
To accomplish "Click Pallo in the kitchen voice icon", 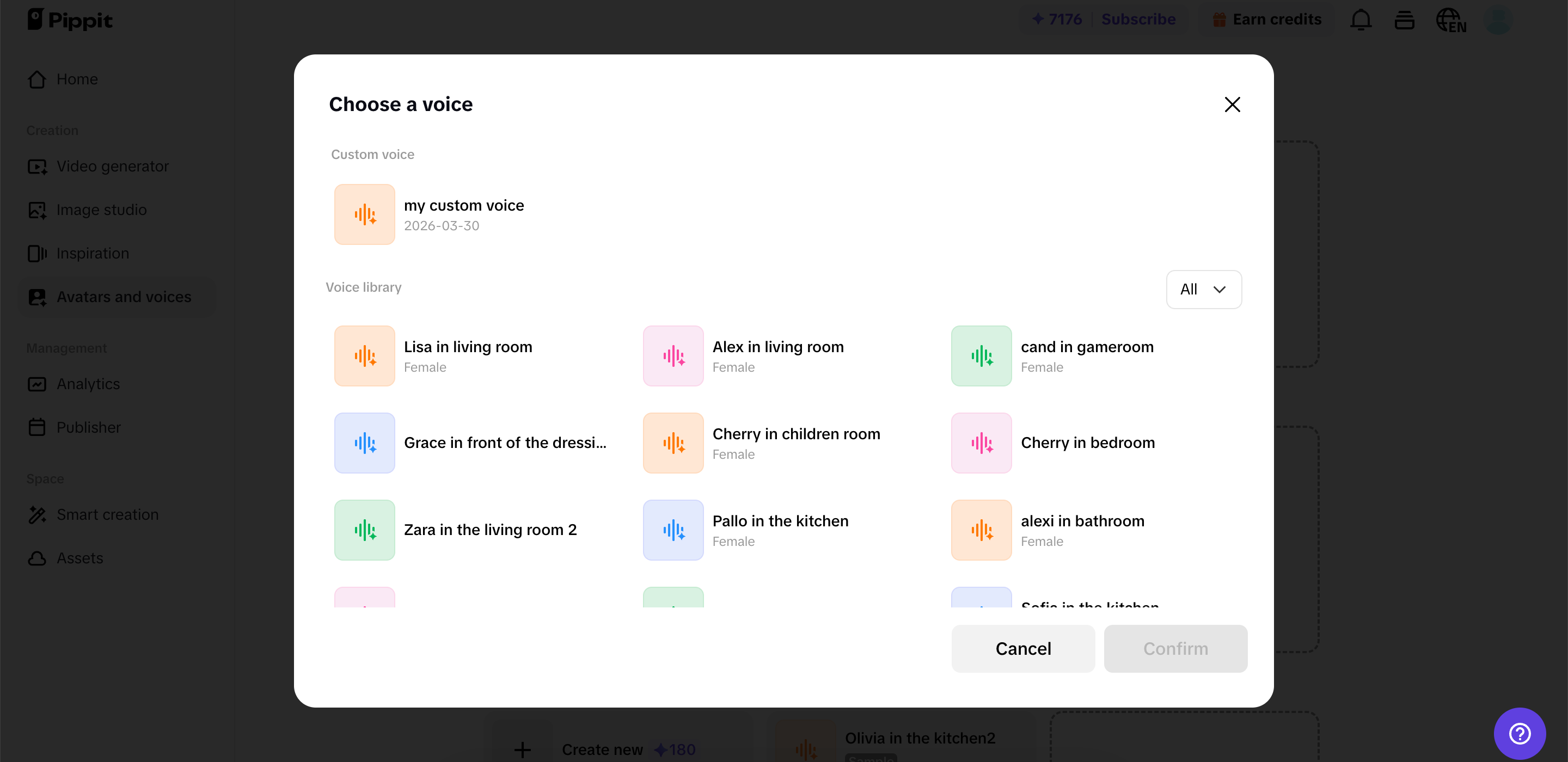I will 672,530.
